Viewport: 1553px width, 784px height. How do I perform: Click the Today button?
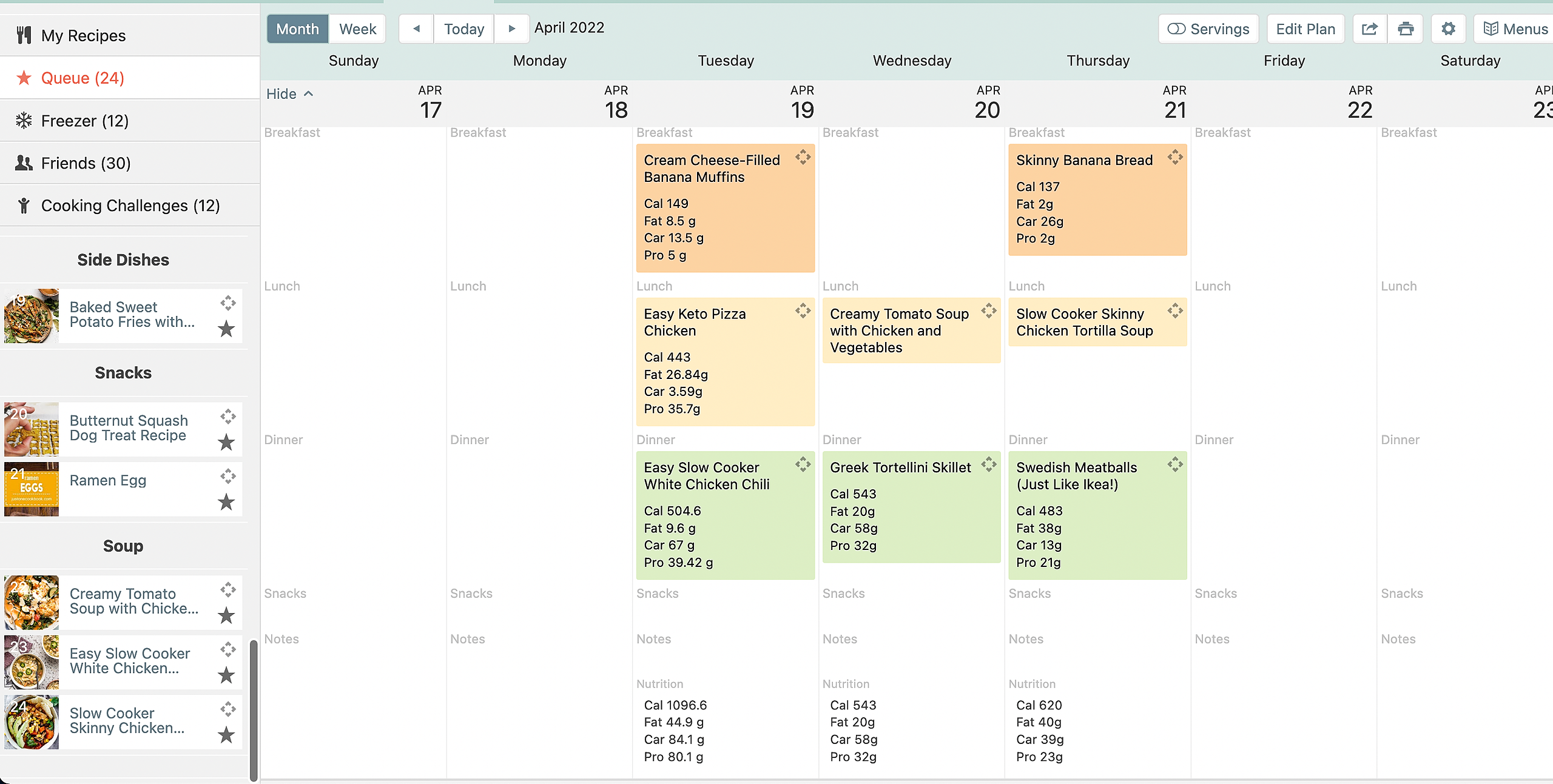[464, 29]
